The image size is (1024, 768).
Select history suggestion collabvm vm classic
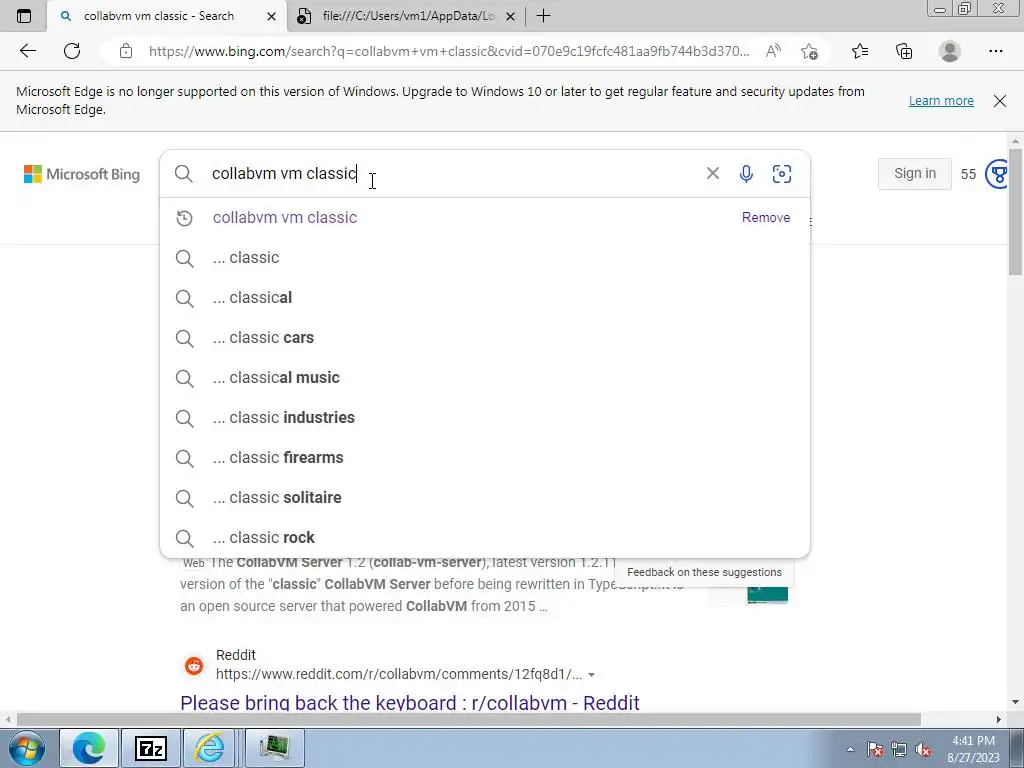point(285,217)
